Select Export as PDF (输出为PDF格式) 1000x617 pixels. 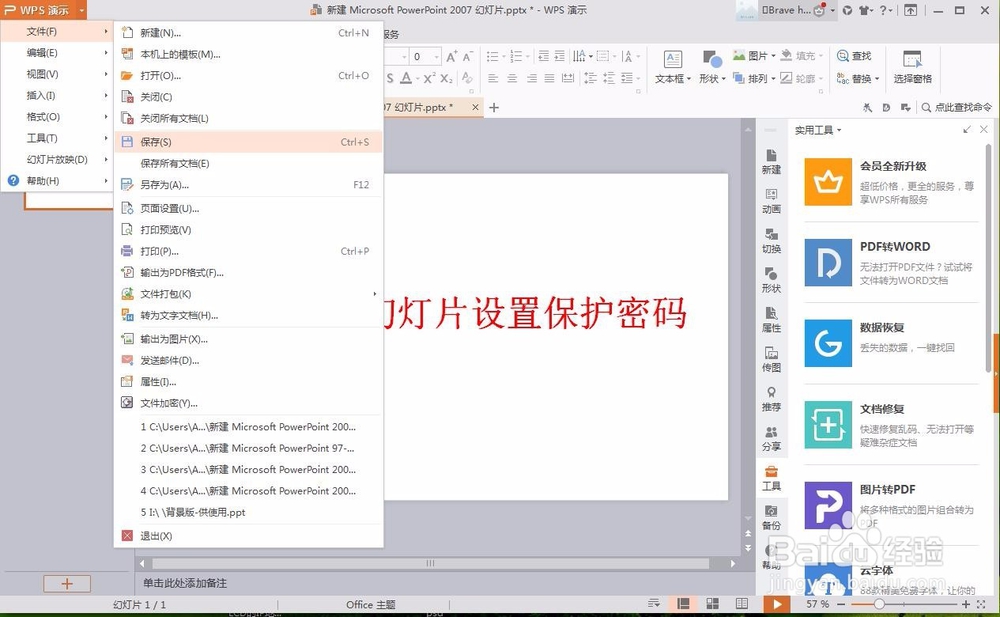[249, 272]
